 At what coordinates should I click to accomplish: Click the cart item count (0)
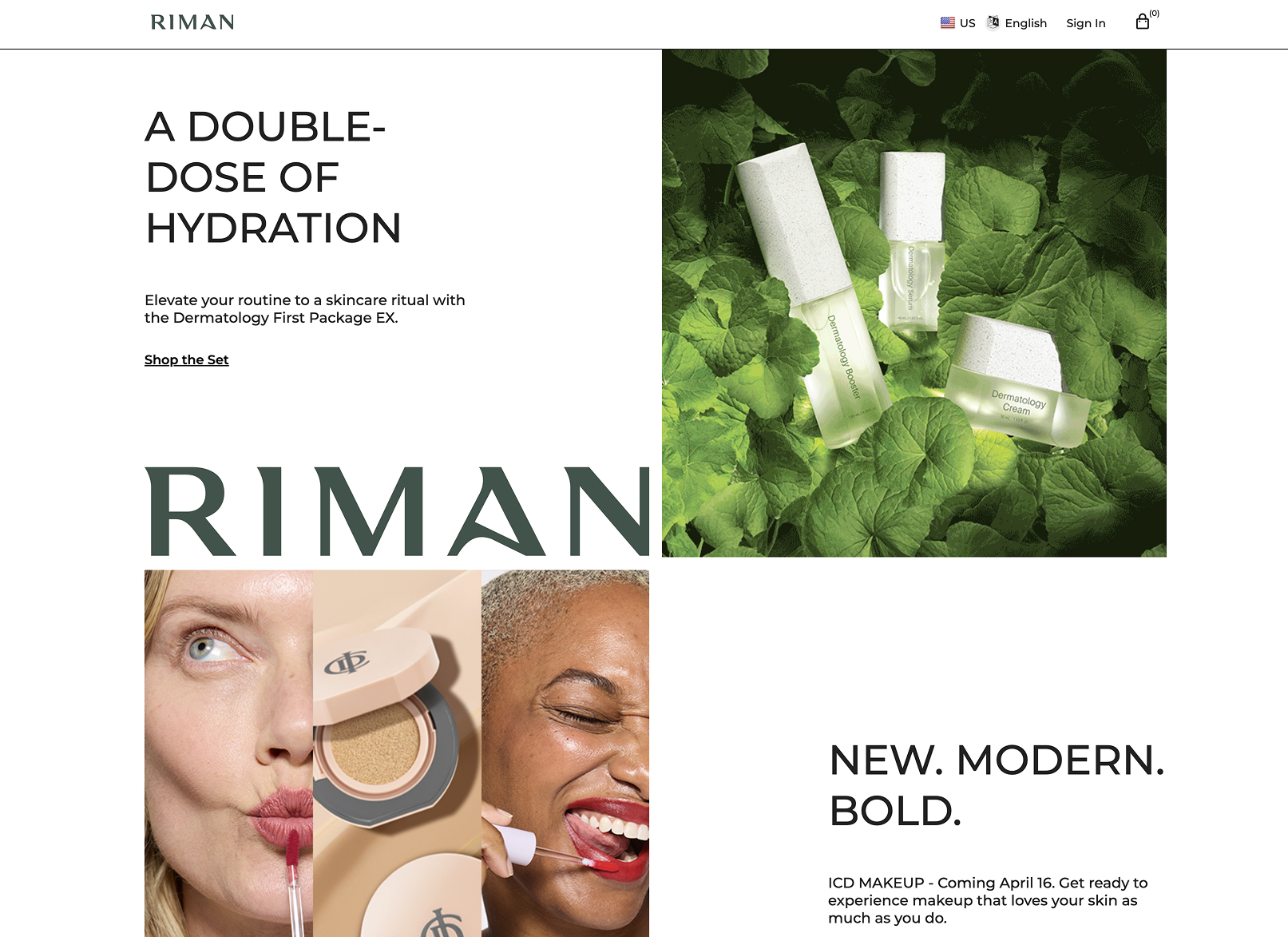pyautogui.click(x=1155, y=14)
